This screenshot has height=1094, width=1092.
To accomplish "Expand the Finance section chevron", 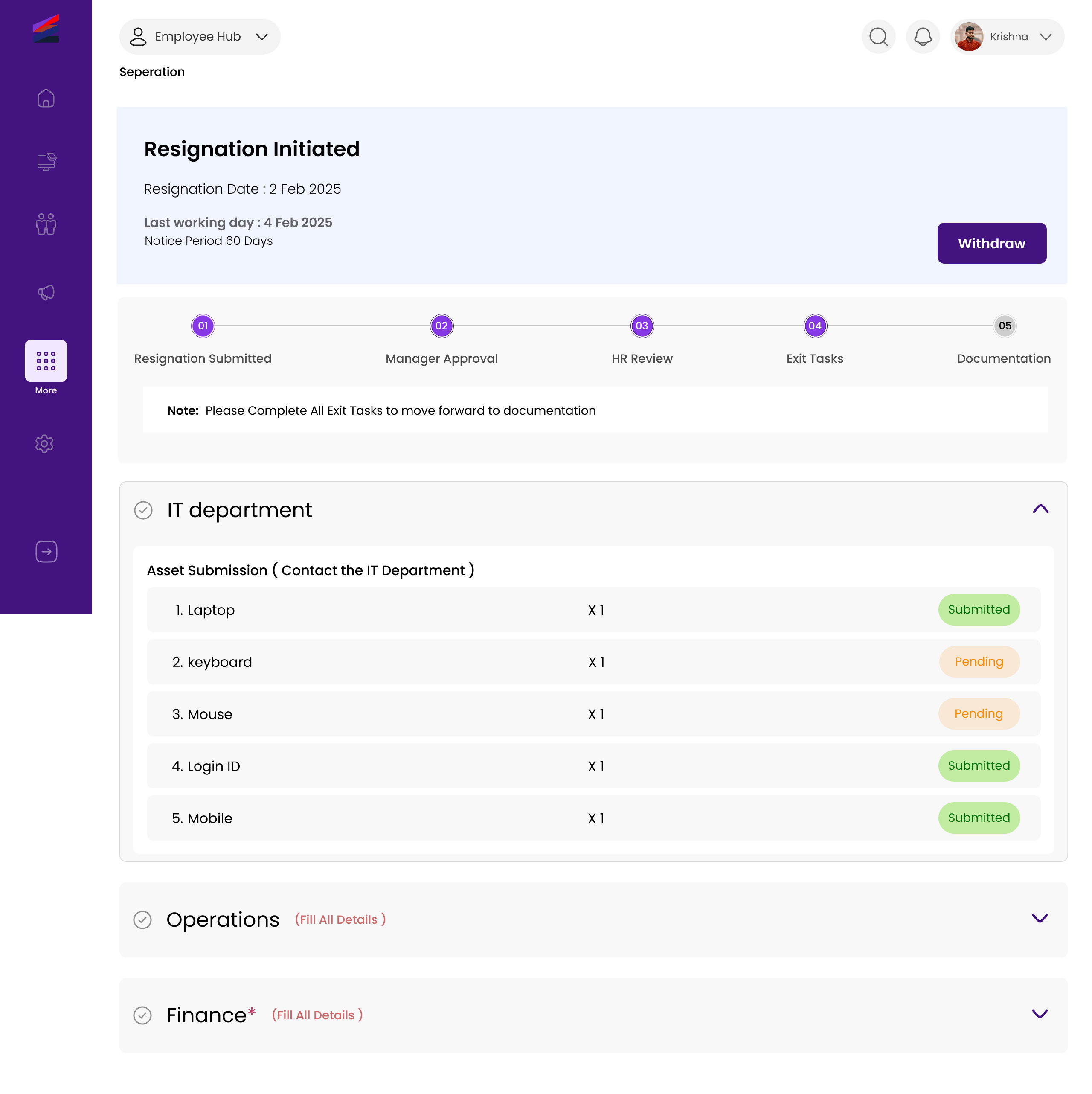I will pyautogui.click(x=1040, y=1014).
